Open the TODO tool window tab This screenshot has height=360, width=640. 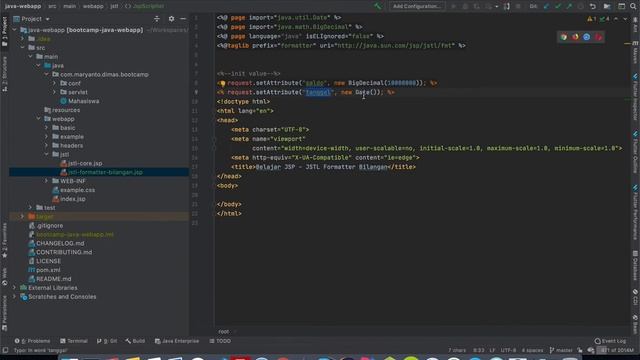pos(220,341)
